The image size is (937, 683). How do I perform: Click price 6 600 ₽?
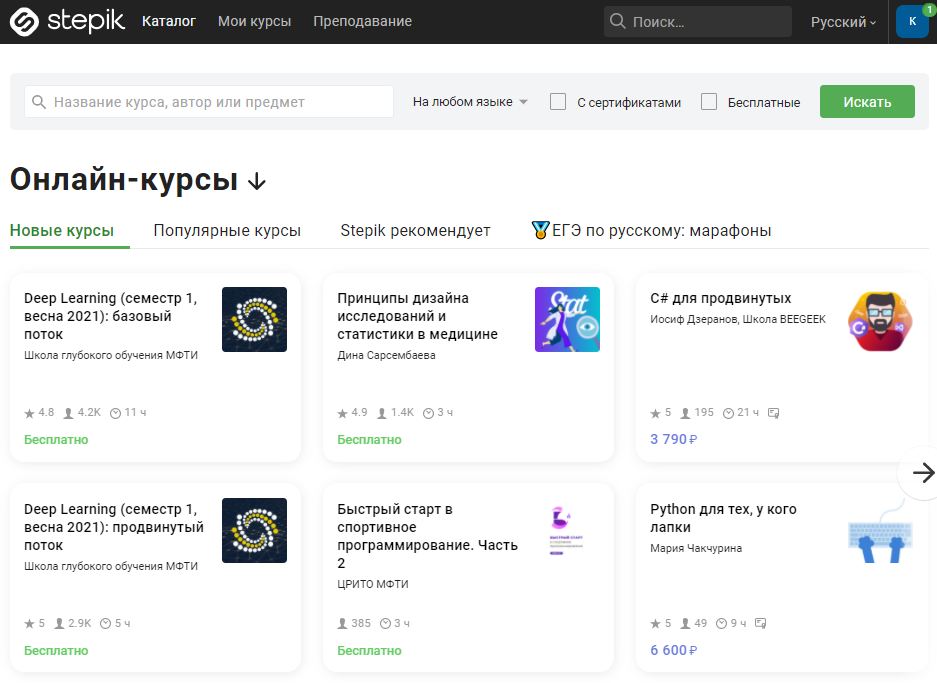(x=673, y=651)
